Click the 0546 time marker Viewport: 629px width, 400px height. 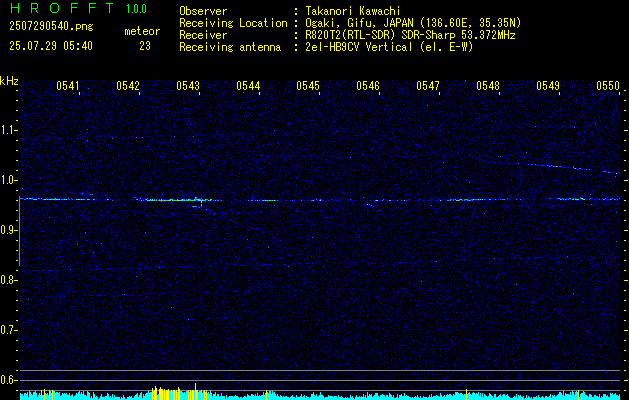368,86
